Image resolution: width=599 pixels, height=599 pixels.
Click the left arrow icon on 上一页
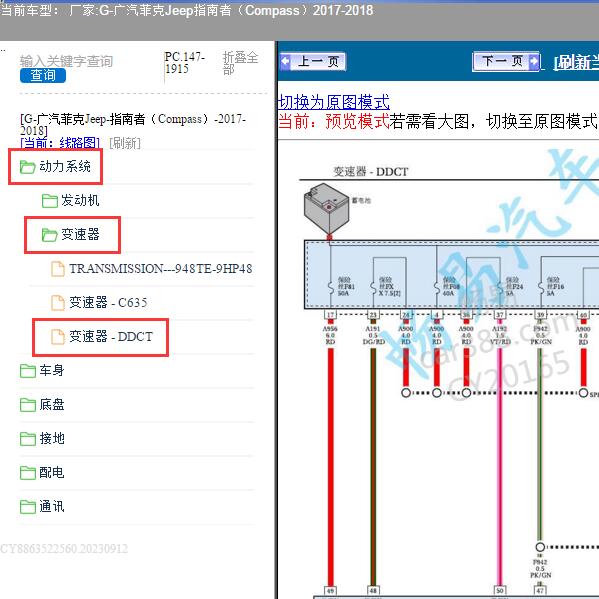[x=285, y=62]
